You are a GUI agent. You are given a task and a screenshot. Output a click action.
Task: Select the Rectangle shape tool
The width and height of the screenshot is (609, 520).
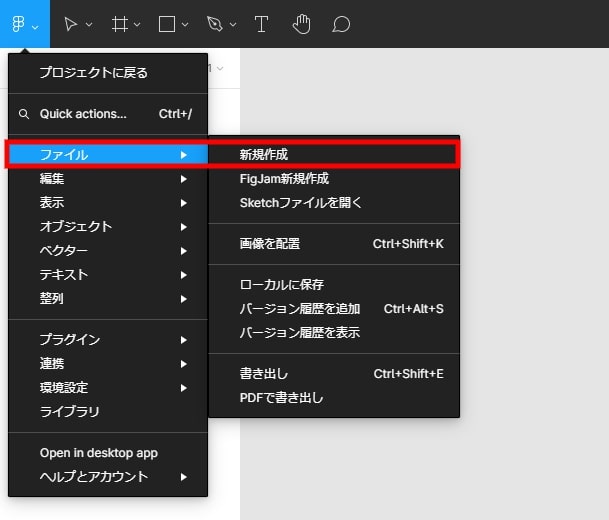[x=167, y=24]
